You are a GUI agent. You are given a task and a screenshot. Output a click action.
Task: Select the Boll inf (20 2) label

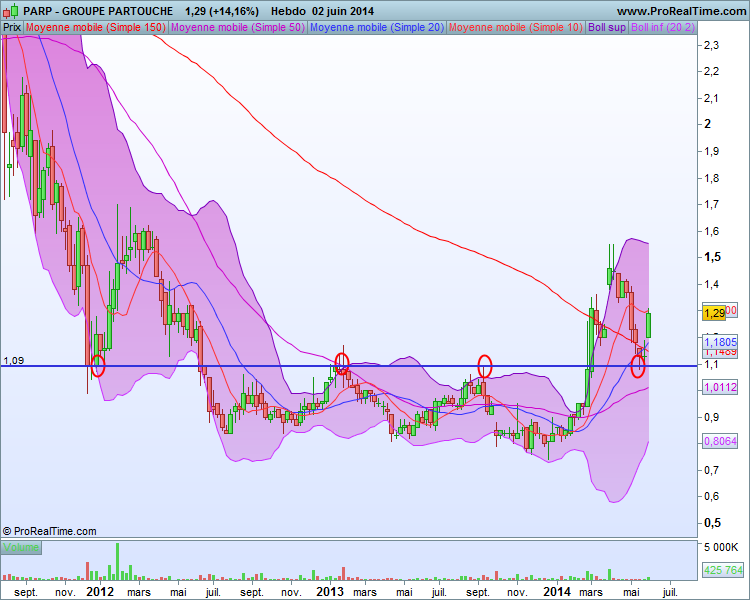662,28
